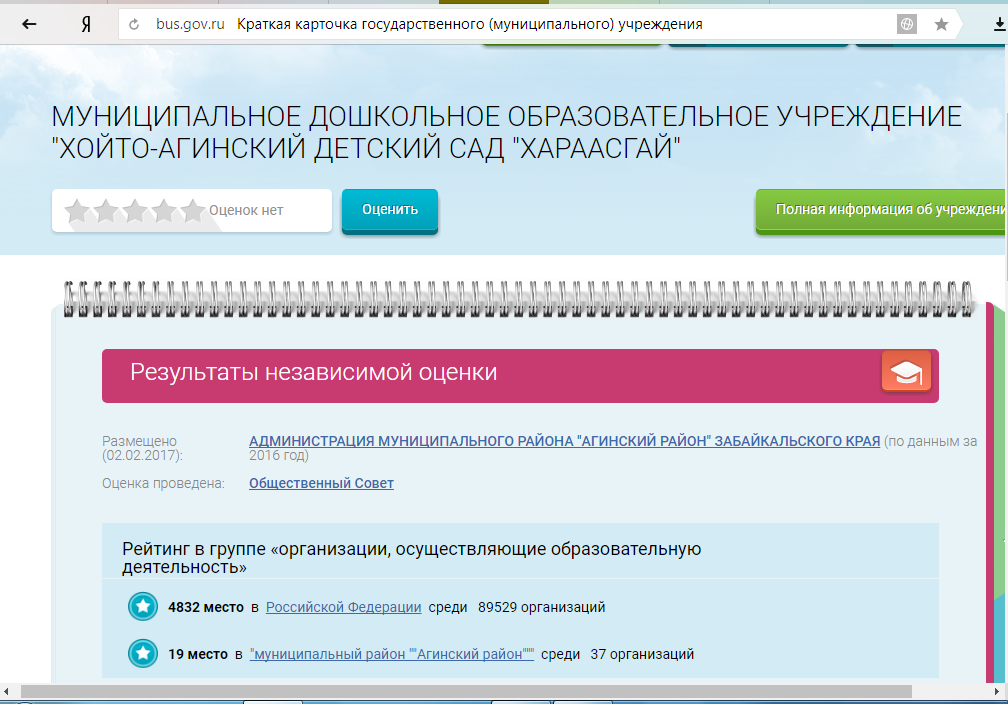1008x704 pixels.
Task: Click the Результаты независимой оценки header
Action: (x=520, y=375)
